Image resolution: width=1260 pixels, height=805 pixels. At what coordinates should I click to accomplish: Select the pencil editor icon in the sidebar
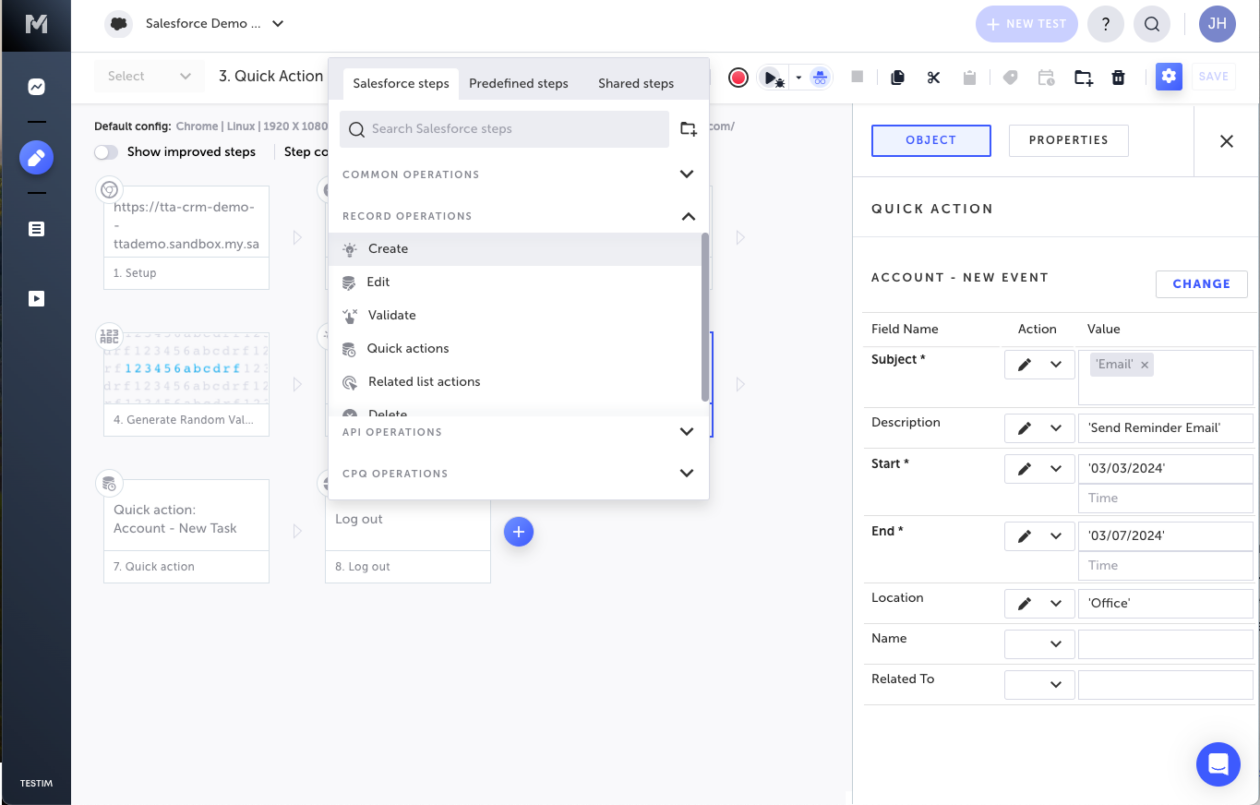36,157
